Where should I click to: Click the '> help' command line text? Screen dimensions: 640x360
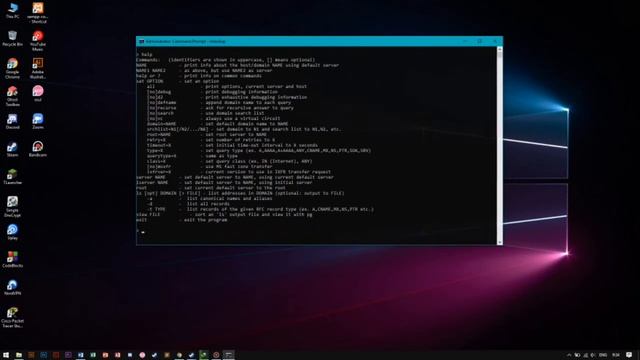click(144, 54)
